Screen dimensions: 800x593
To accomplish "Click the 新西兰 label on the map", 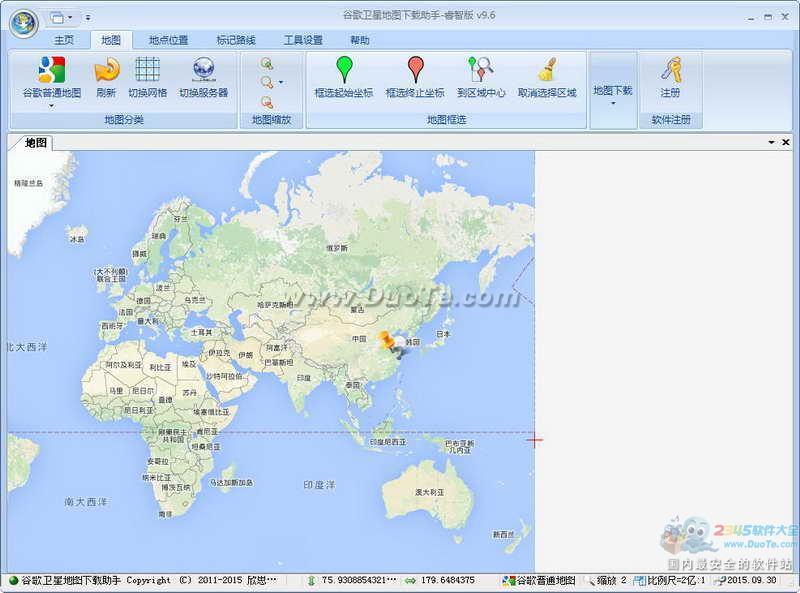I will (x=504, y=534).
